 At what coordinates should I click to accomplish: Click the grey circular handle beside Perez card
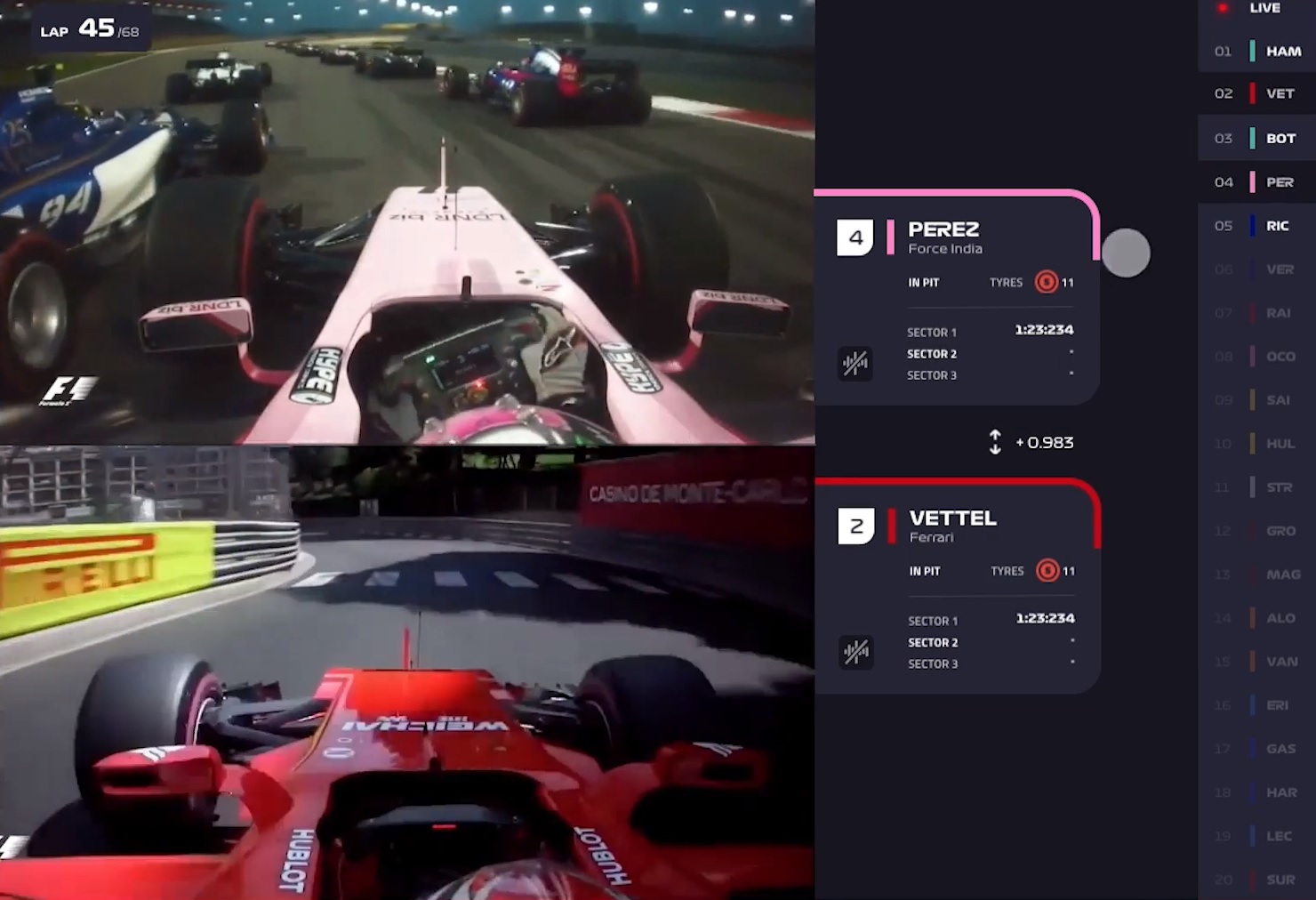(x=1126, y=253)
